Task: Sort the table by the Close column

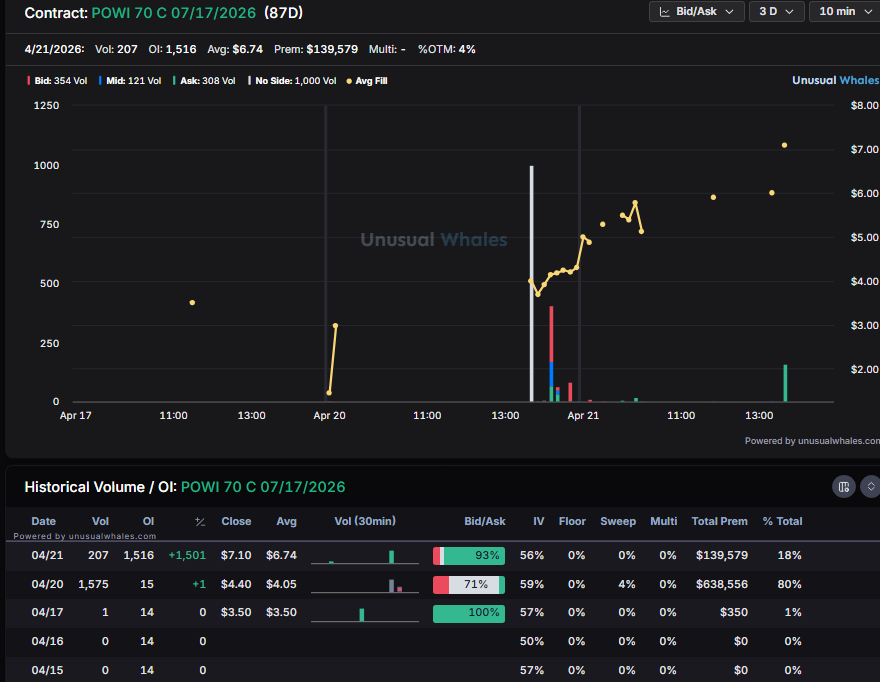Action: [x=236, y=521]
